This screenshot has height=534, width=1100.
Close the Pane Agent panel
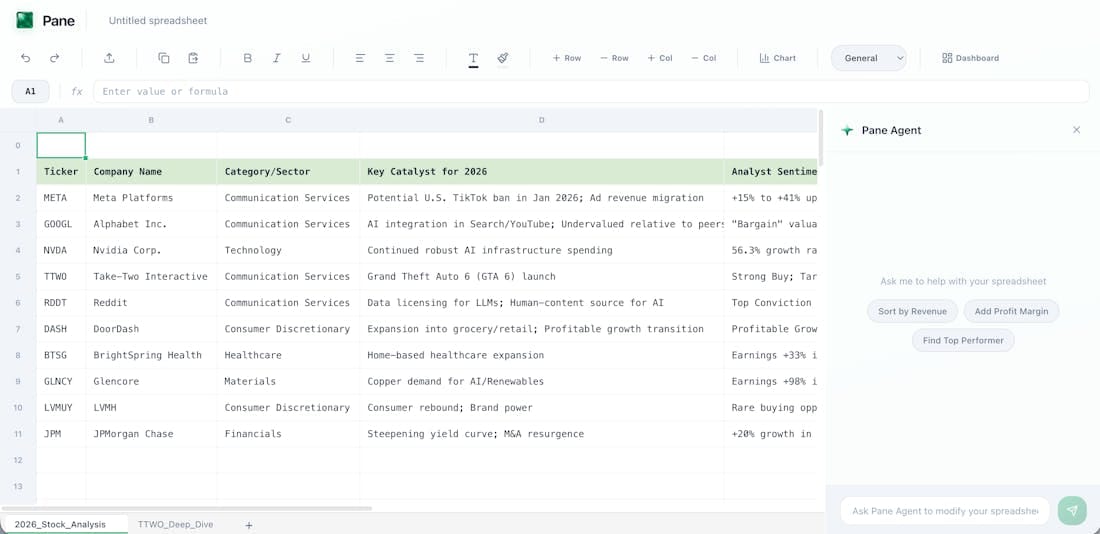click(1076, 130)
